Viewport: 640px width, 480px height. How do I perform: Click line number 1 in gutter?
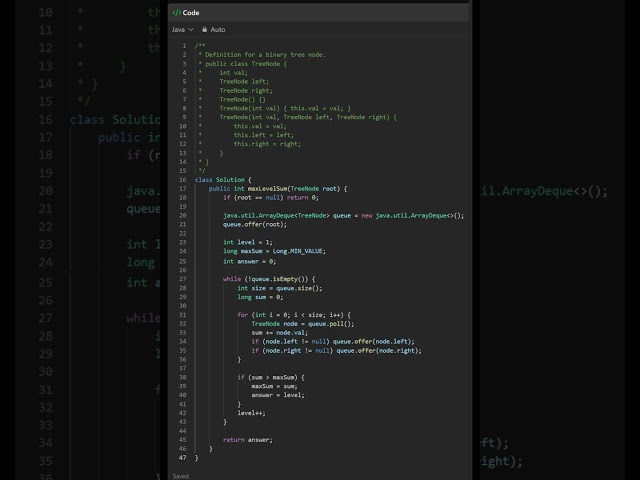pyautogui.click(x=184, y=45)
